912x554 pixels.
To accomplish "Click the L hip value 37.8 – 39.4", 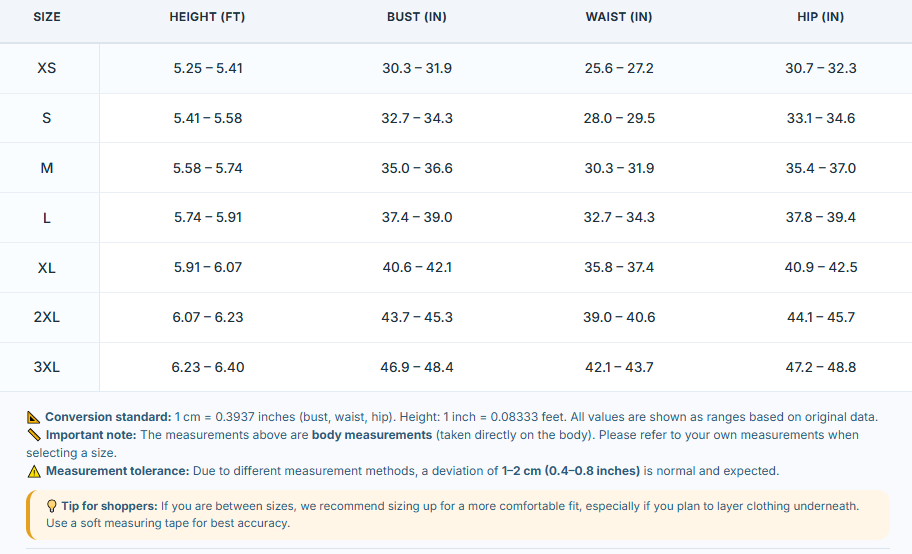I will [x=821, y=217].
